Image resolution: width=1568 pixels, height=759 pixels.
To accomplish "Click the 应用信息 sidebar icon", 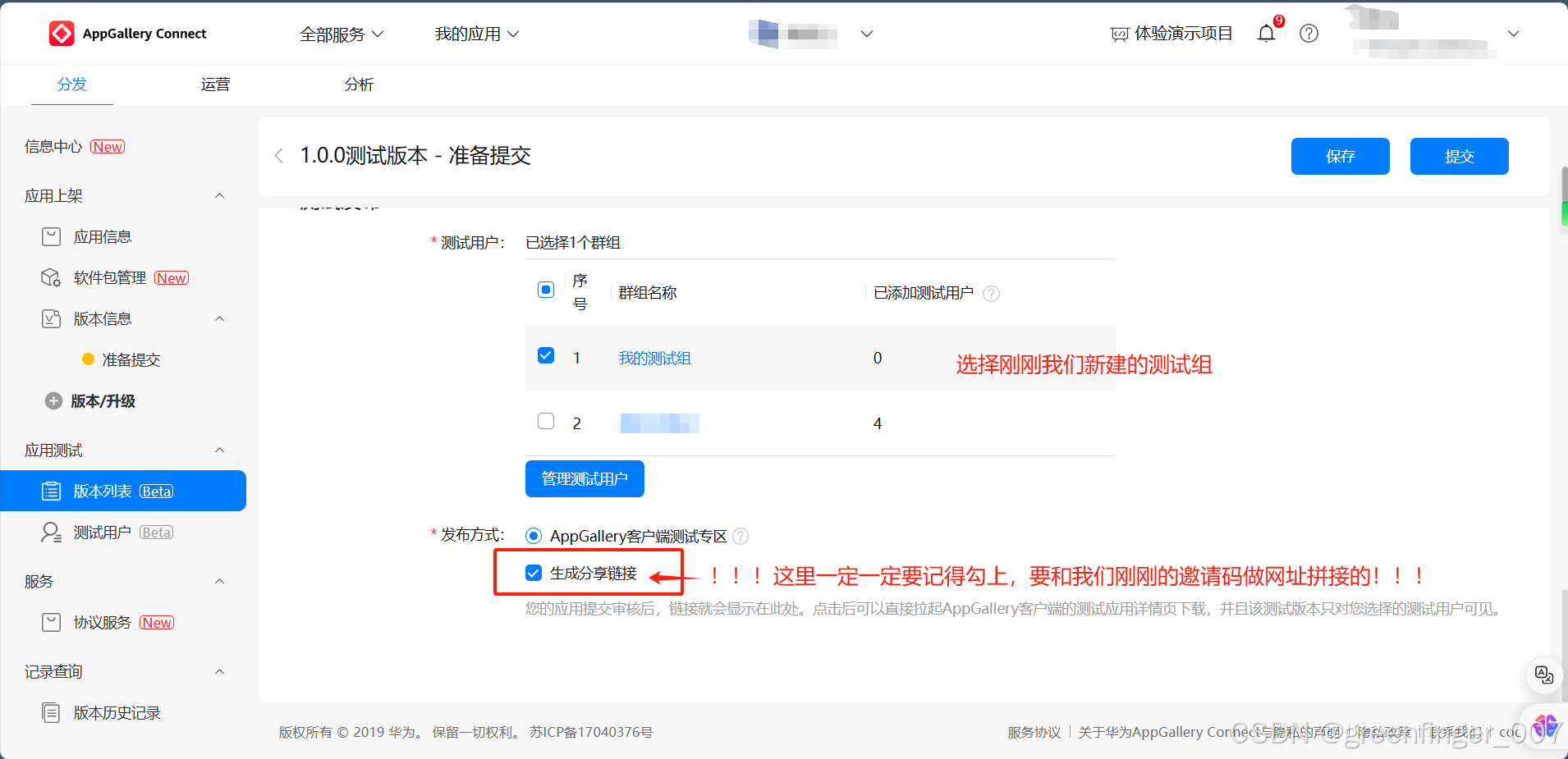I will tap(51, 237).
